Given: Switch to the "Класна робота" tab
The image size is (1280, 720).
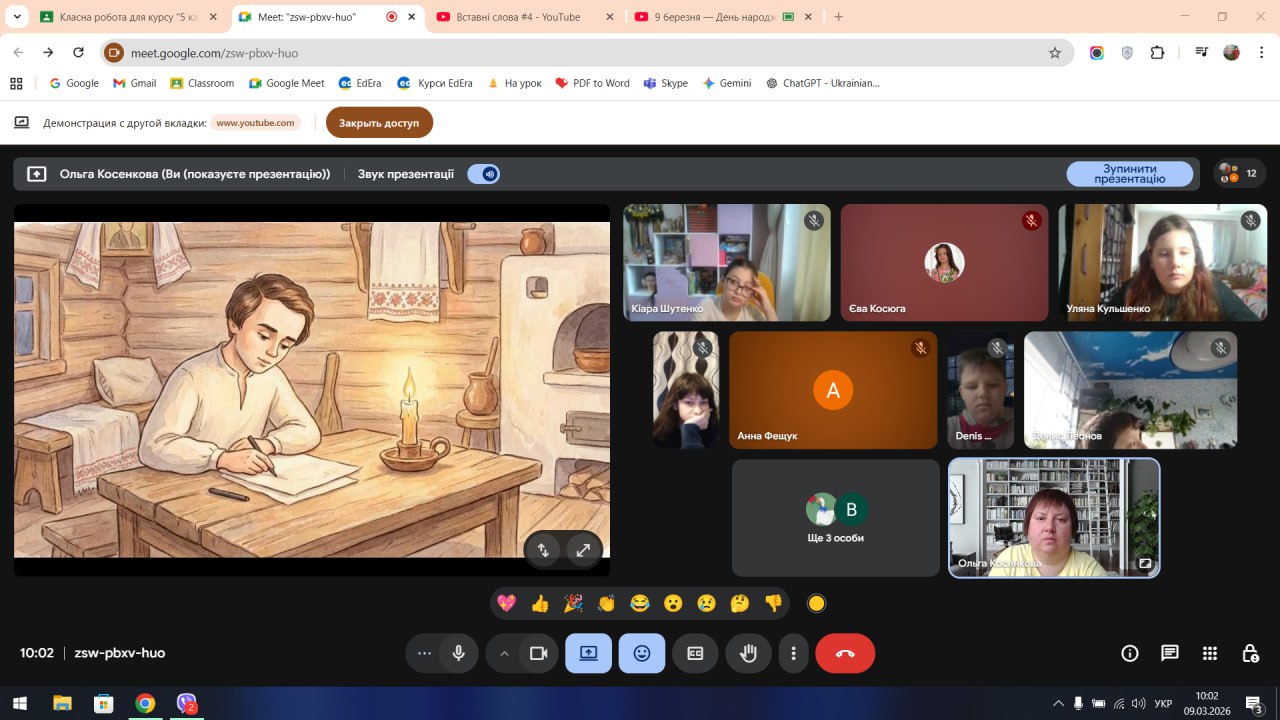Looking at the screenshot, I should point(122,17).
